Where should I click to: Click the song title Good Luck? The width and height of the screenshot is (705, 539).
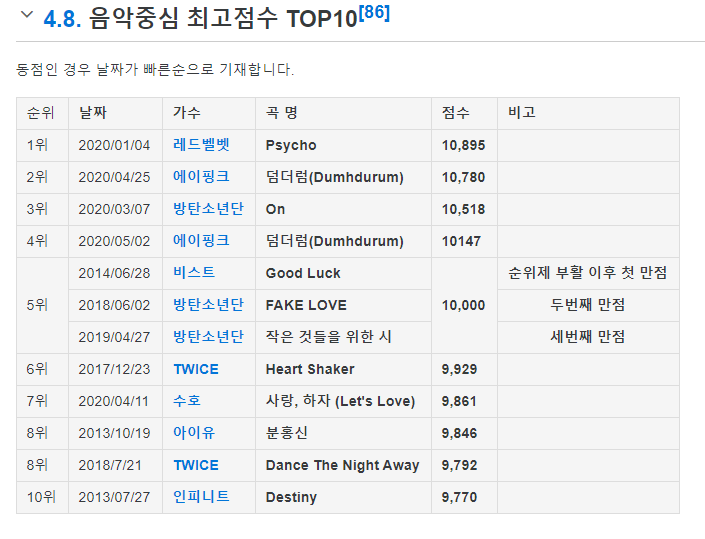[x=303, y=273]
